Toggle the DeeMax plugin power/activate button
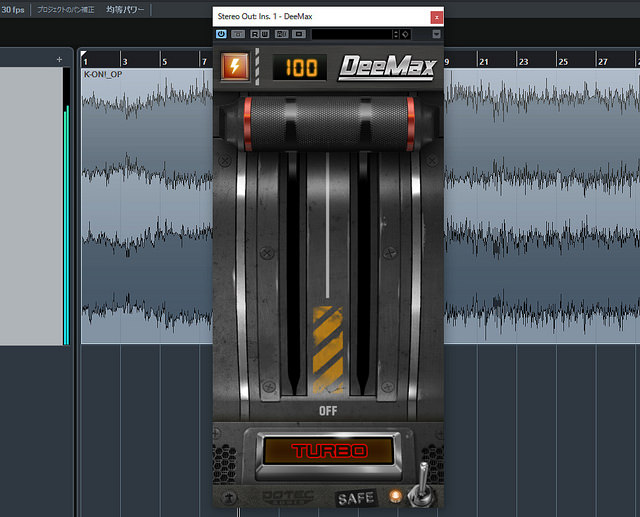This screenshot has width=640, height=517. (x=221, y=34)
